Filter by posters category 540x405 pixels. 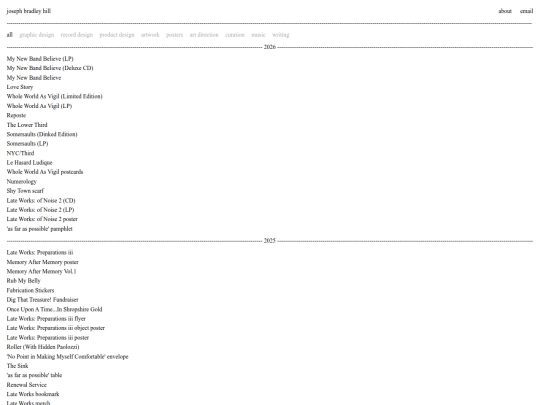(175, 35)
